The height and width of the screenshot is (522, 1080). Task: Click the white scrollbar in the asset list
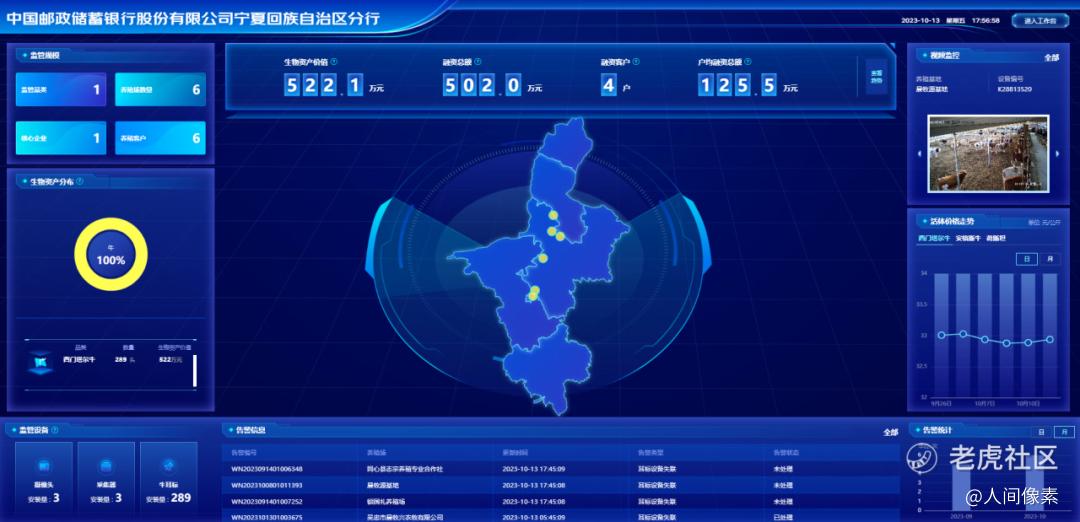[195, 370]
